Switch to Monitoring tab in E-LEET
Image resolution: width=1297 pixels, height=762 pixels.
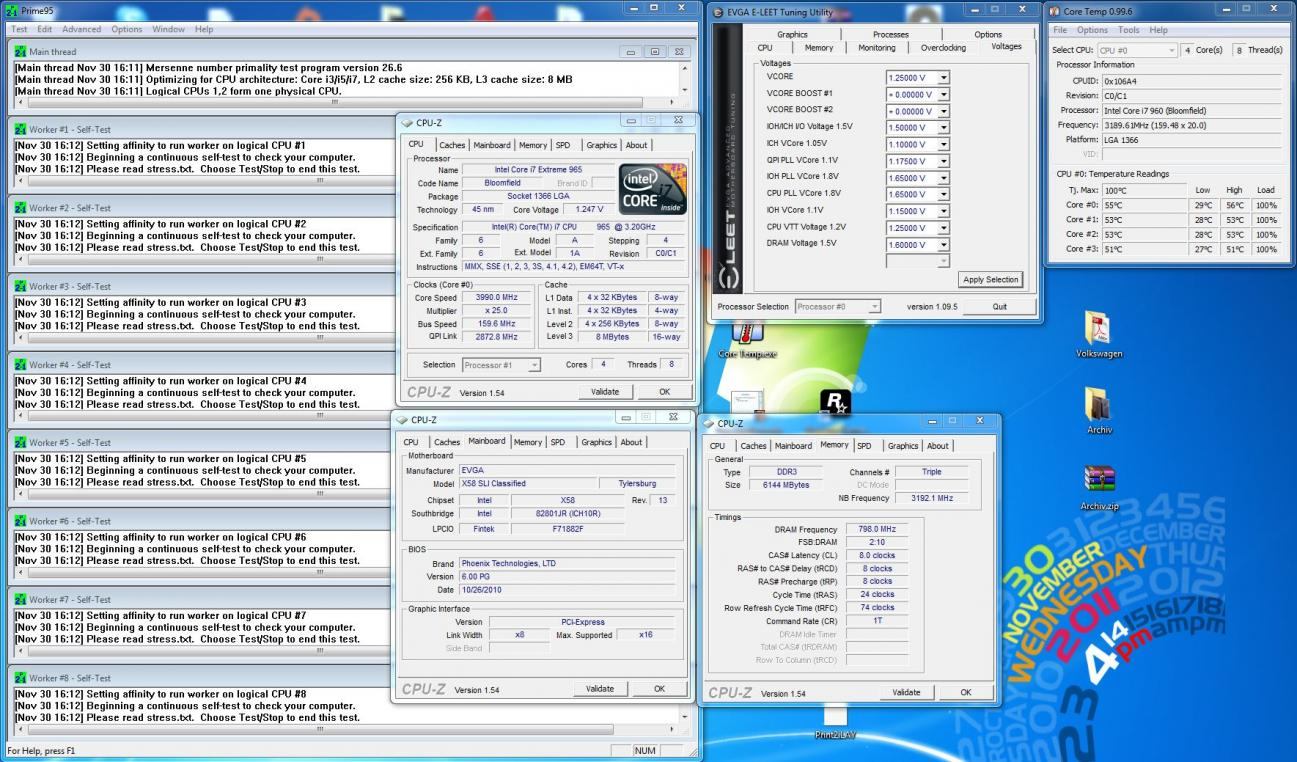click(877, 47)
